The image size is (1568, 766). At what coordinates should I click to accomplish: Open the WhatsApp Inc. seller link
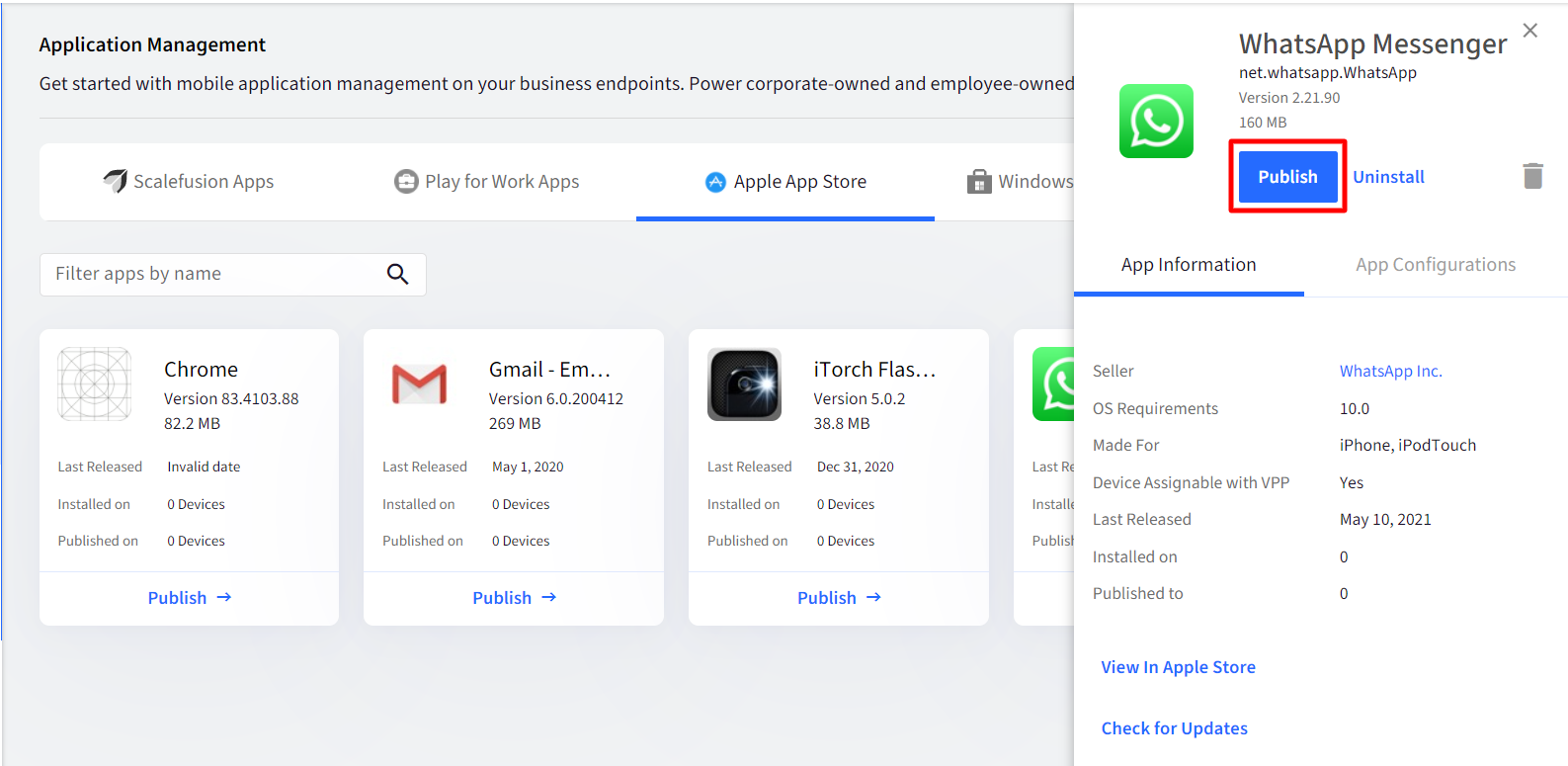tap(1390, 371)
